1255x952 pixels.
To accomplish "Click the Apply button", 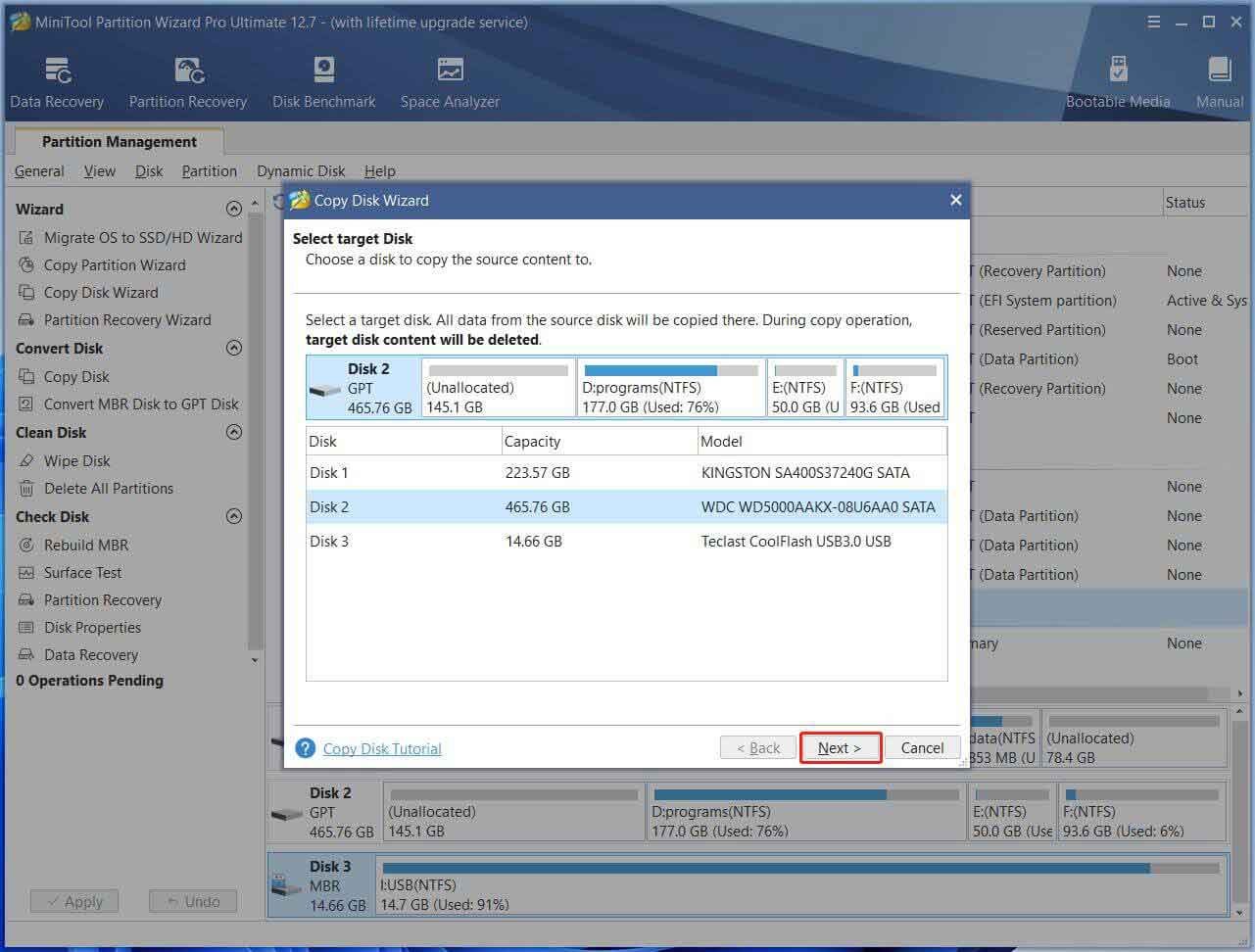I will pyautogui.click(x=73, y=902).
